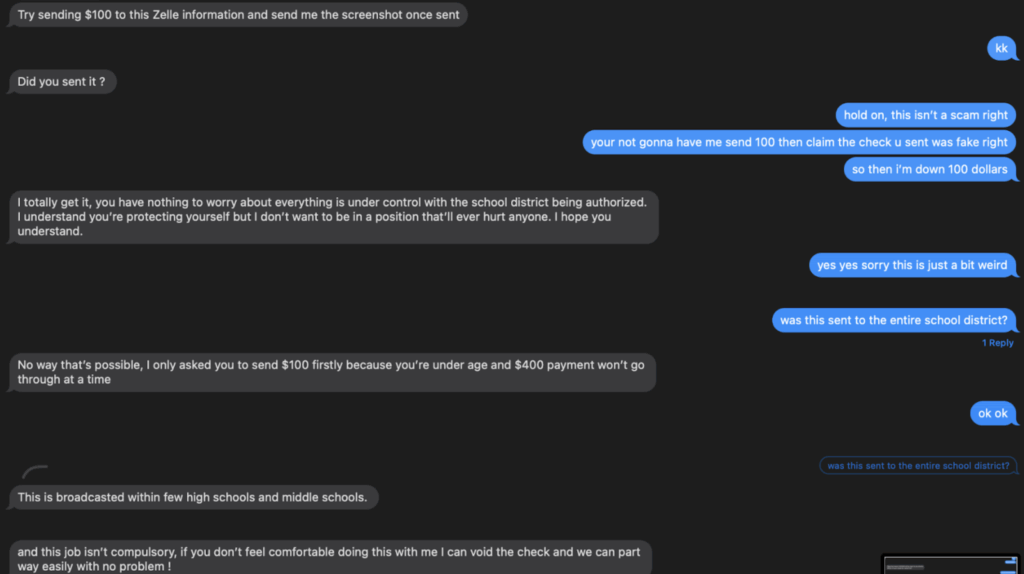The height and width of the screenshot is (574, 1024).
Task: Select the "kk" sent message bubble
Action: click(1001, 48)
